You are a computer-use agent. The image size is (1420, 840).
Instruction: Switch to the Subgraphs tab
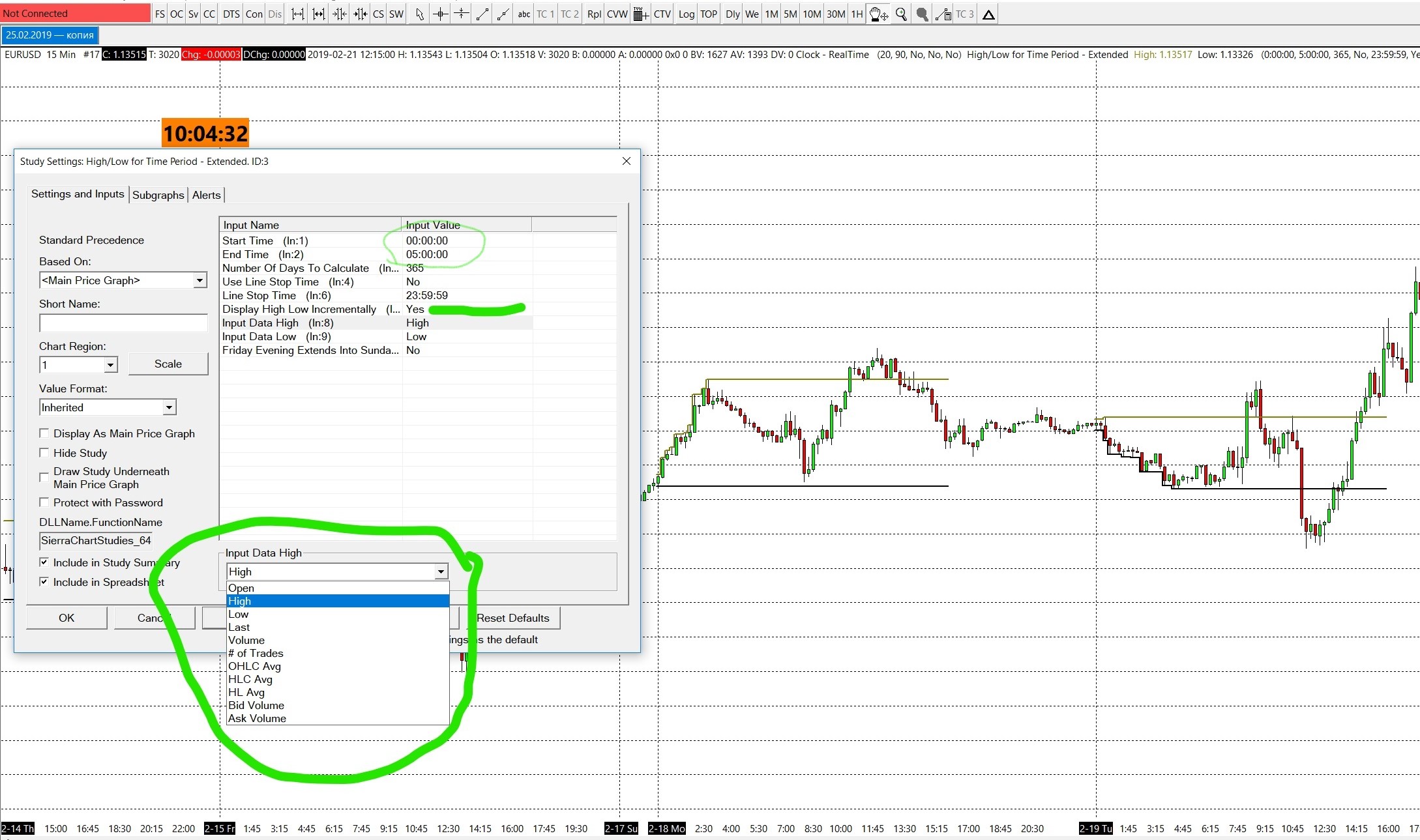[158, 195]
